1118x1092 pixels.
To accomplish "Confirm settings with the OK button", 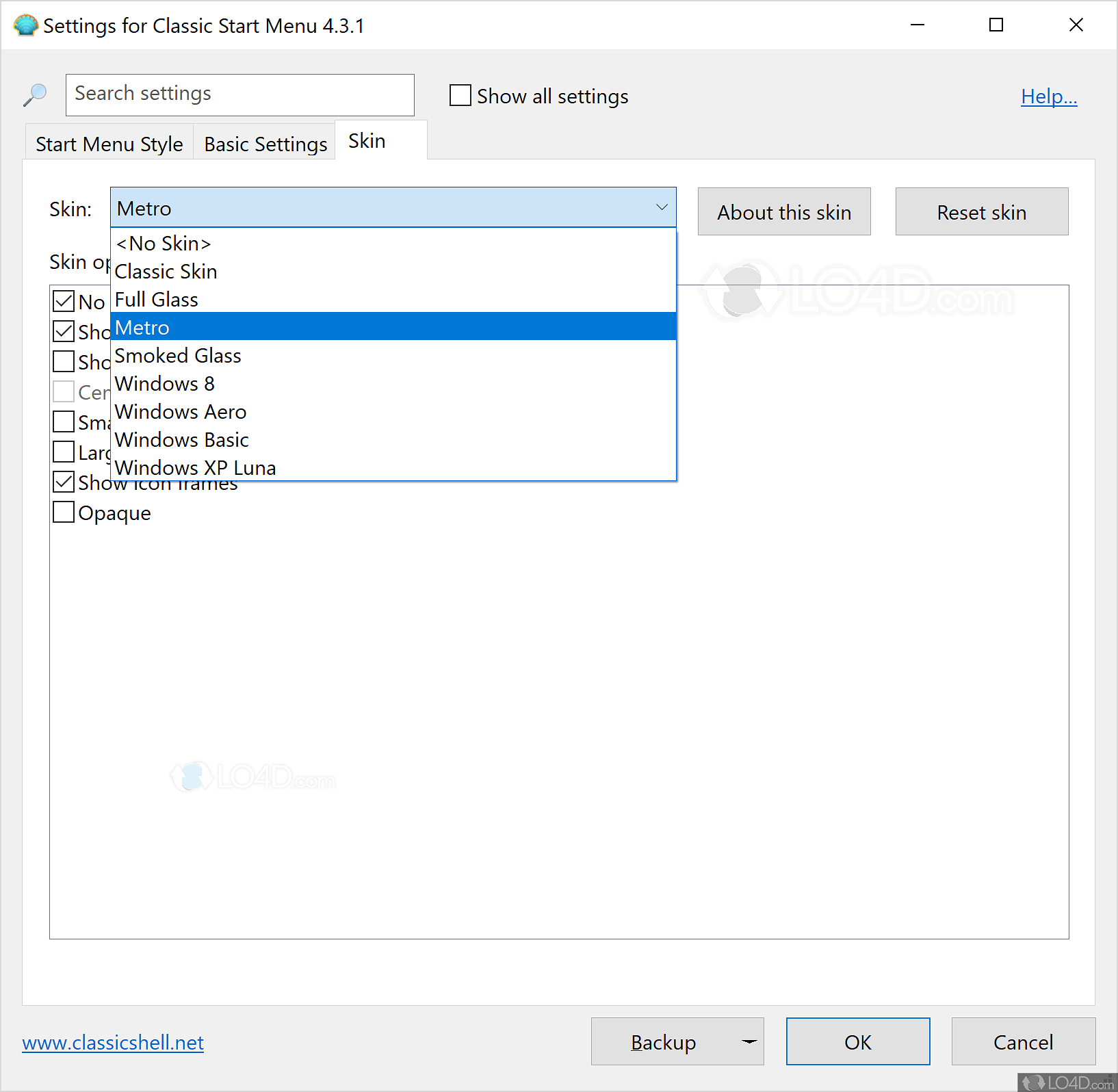I will coord(858,1041).
